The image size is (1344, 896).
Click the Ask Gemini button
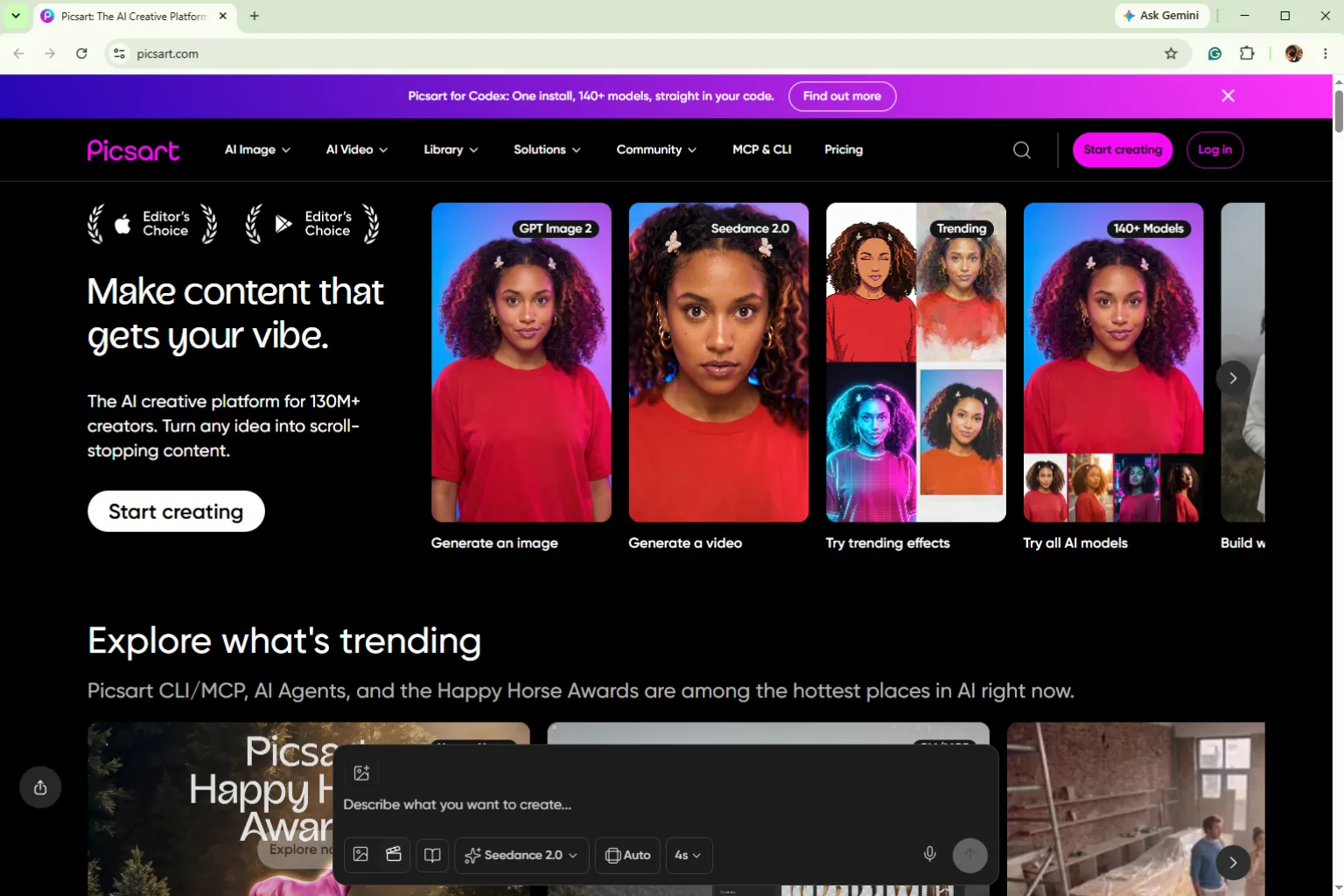tap(1162, 16)
